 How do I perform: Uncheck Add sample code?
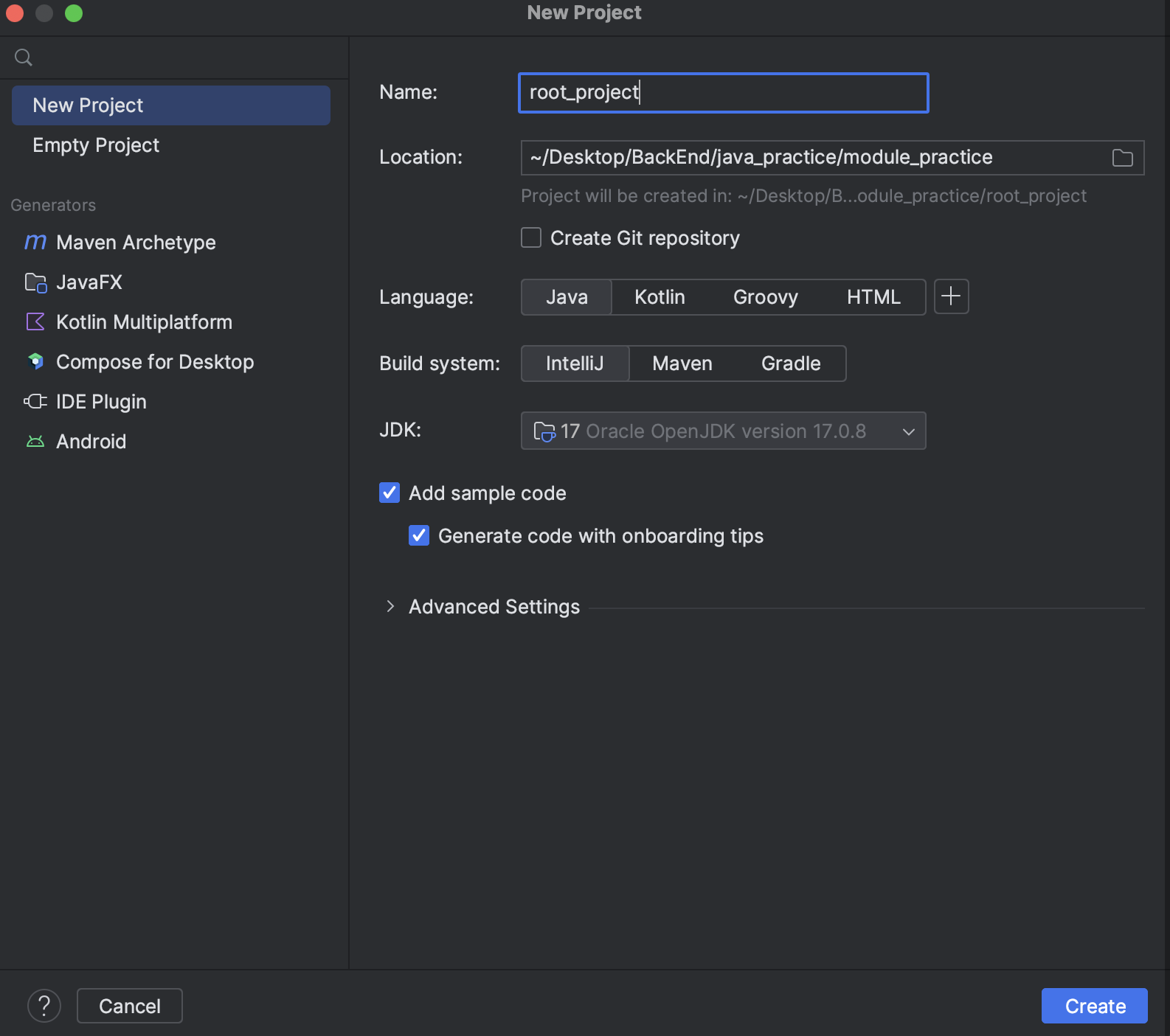point(390,493)
